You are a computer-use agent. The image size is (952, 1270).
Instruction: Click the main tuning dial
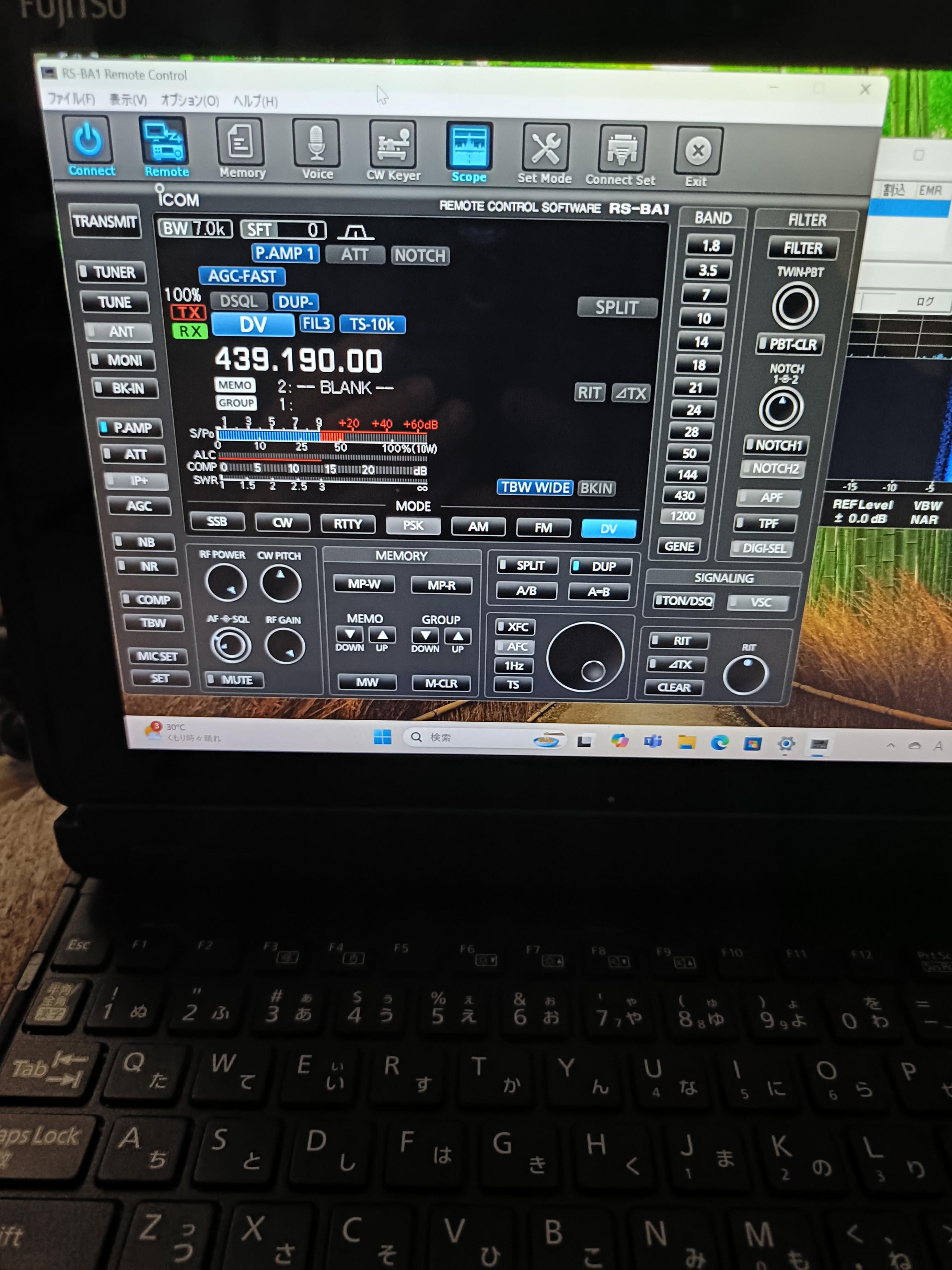click(x=585, y=657)
